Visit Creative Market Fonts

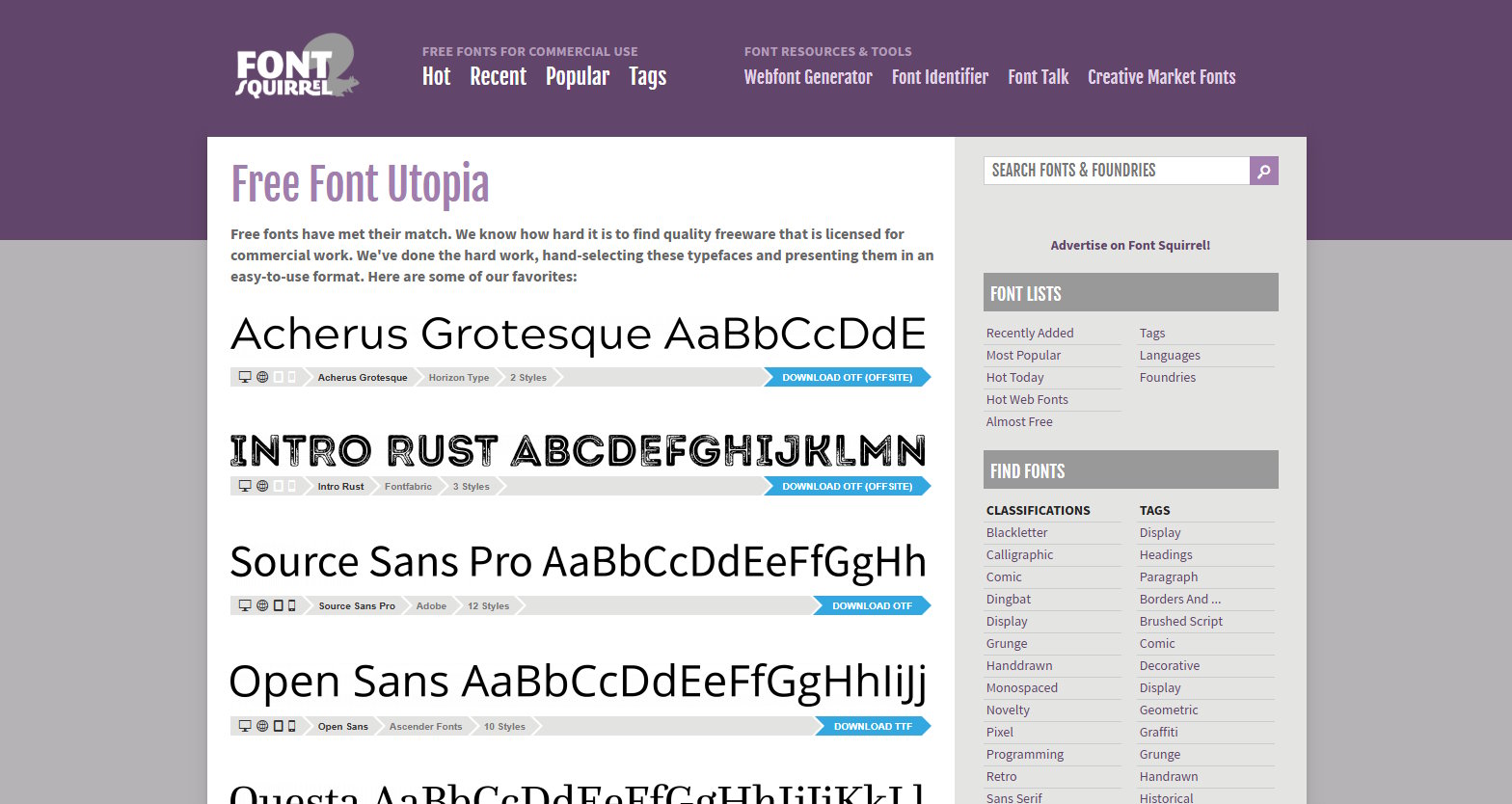point(1162,77)
